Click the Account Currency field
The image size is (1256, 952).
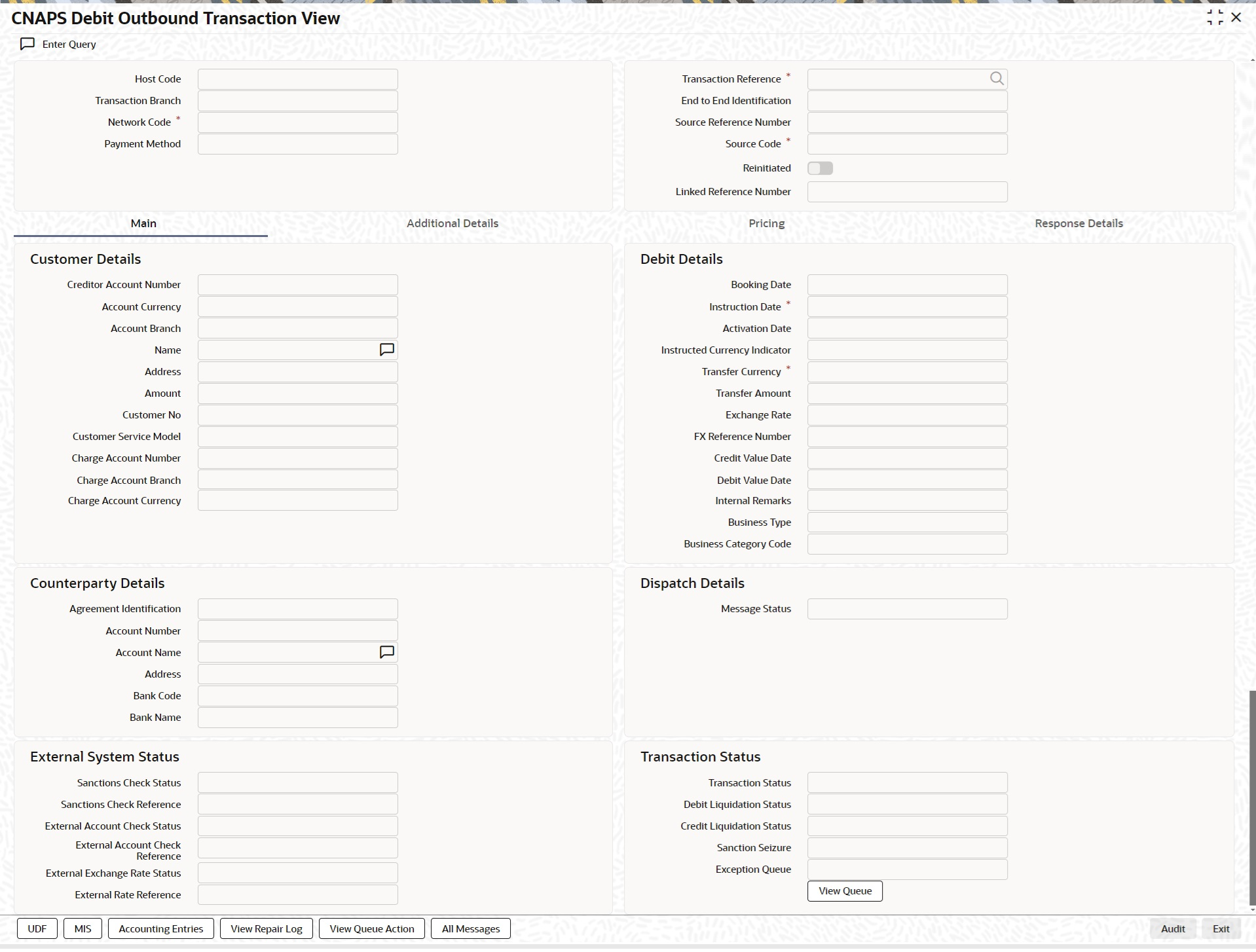298,307
